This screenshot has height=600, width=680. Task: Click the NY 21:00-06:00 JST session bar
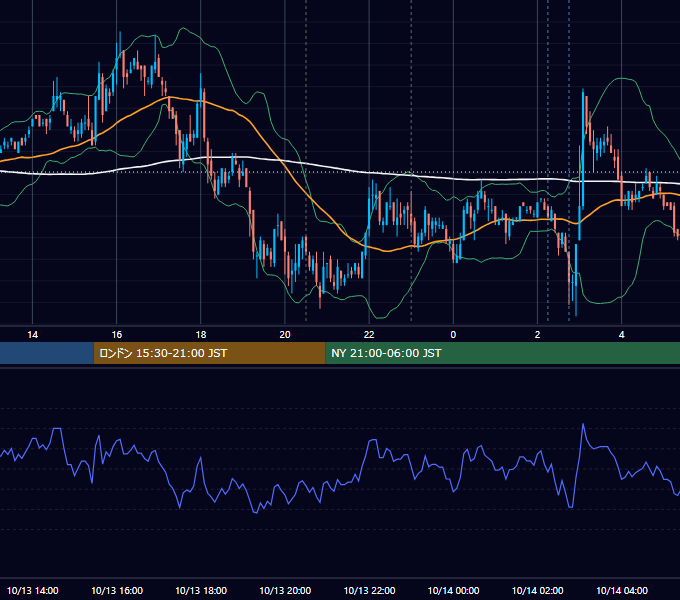pos(503,353)
